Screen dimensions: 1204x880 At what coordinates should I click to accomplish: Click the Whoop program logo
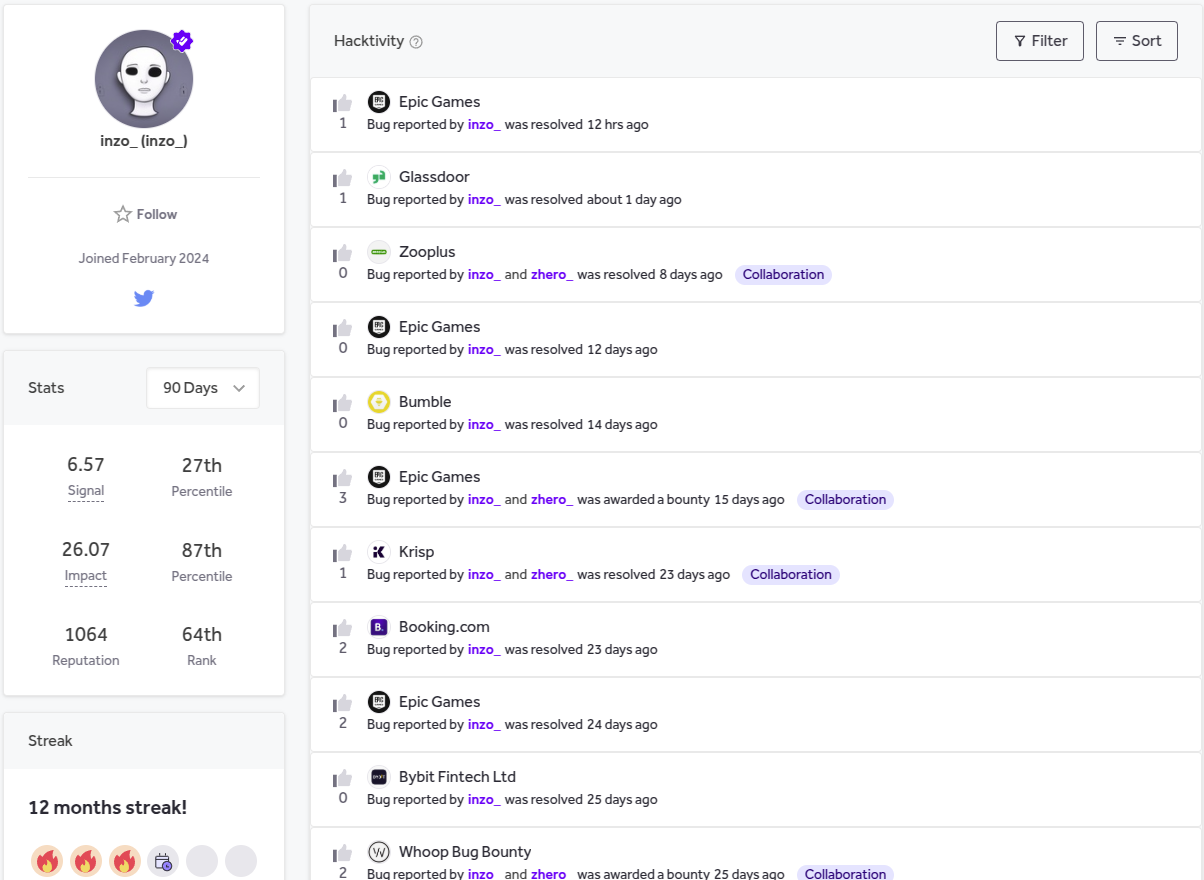[x=378, y=852]
